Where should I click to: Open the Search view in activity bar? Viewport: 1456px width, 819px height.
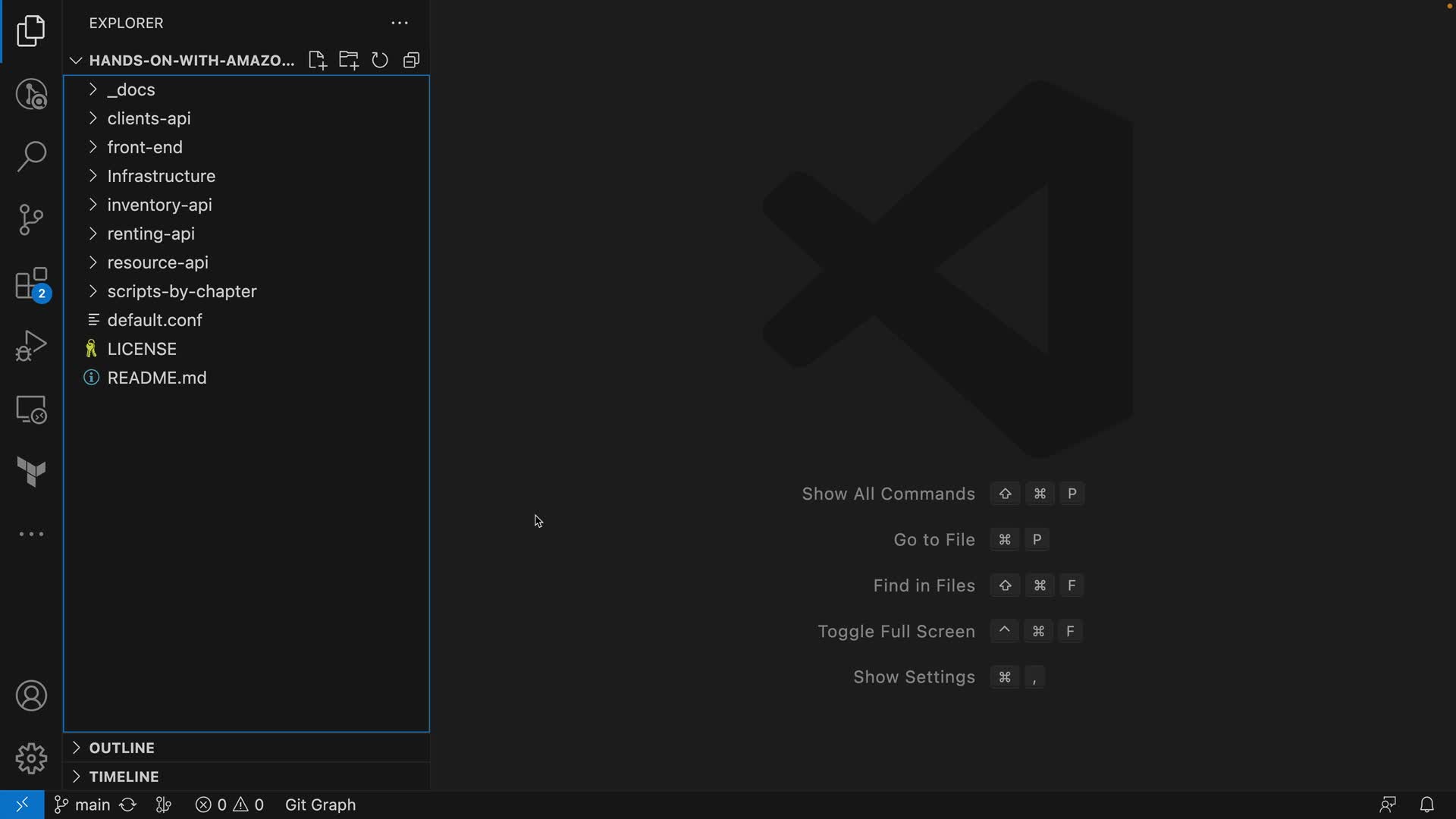click(x=31, y=156)
